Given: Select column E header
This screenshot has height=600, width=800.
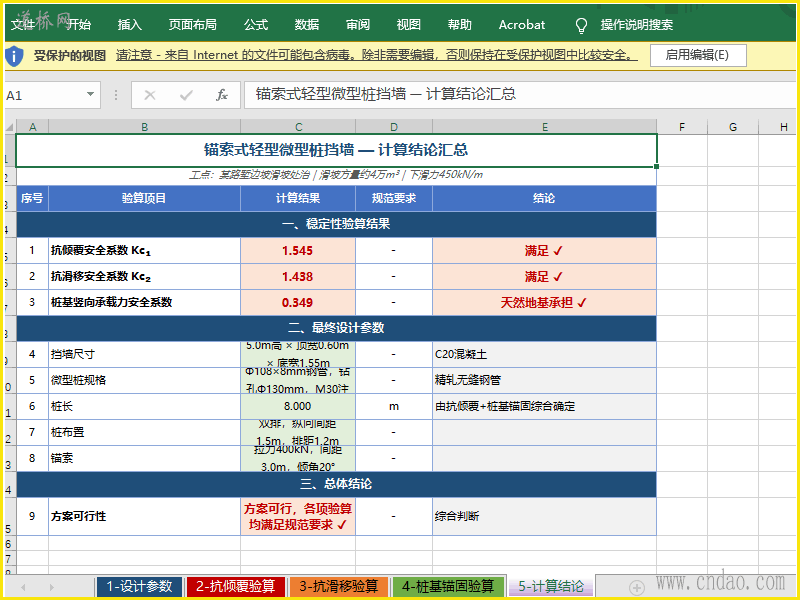Looking at the screenshot, I should (545, 127).
